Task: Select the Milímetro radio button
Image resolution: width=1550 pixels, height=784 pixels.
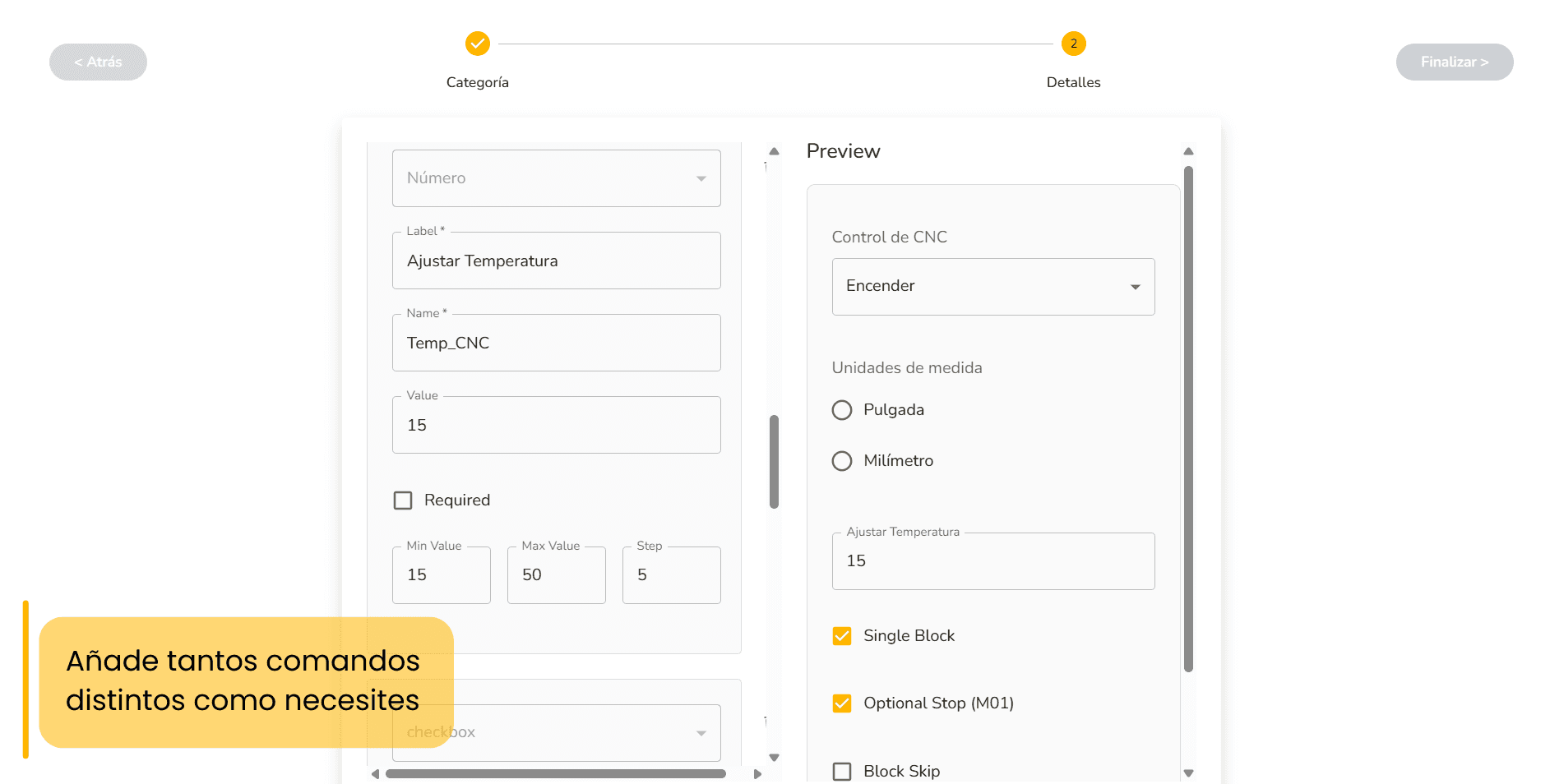Action: [x=842, y=461]
